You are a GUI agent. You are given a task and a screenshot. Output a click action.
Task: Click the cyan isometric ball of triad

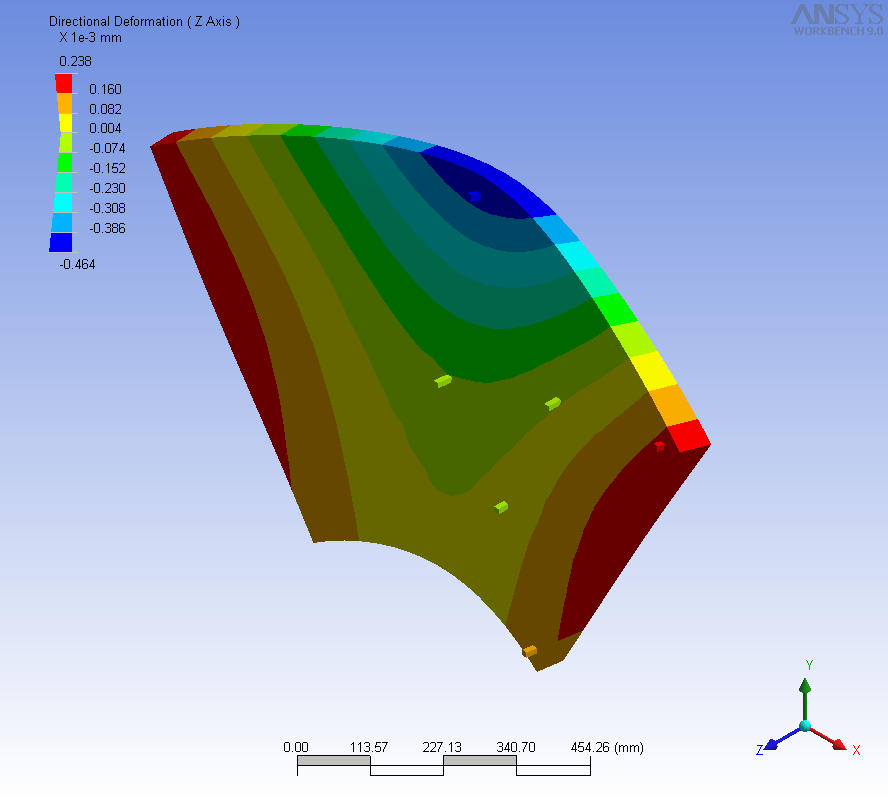[x=805, y=726]
